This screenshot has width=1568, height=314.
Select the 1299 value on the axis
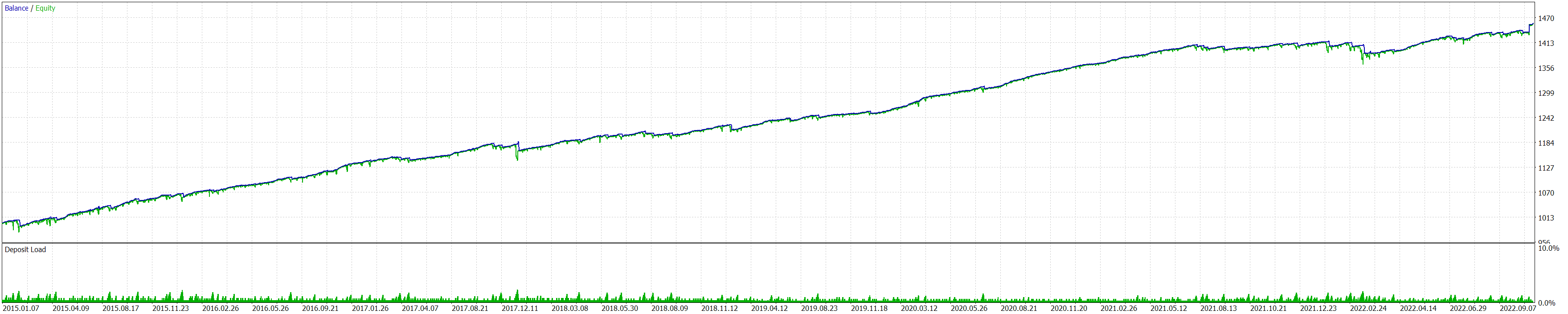click(1546, 94)
